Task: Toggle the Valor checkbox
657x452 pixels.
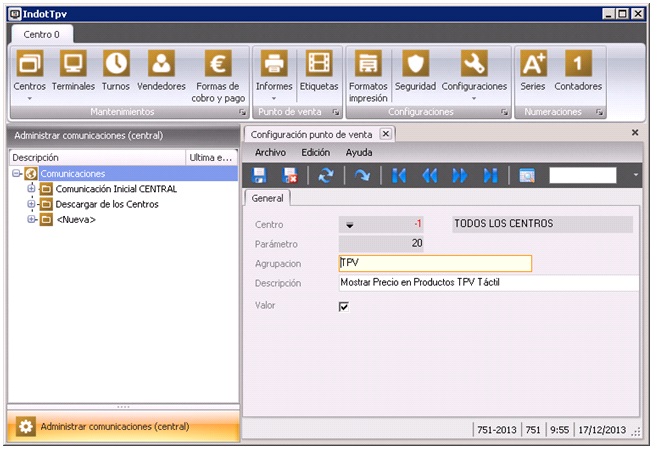Action: (x=344, y=307)
